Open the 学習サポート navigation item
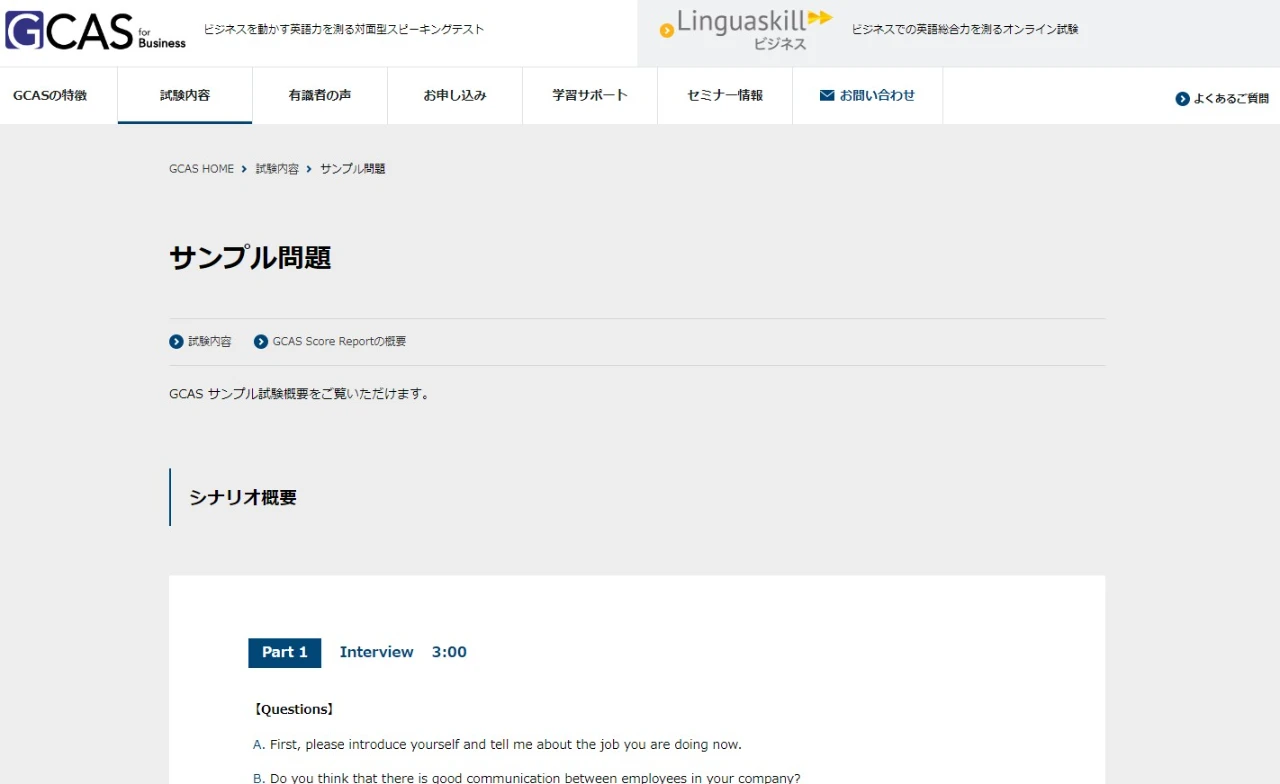This screenshot has height=784, width=1280. pos(589,95)
